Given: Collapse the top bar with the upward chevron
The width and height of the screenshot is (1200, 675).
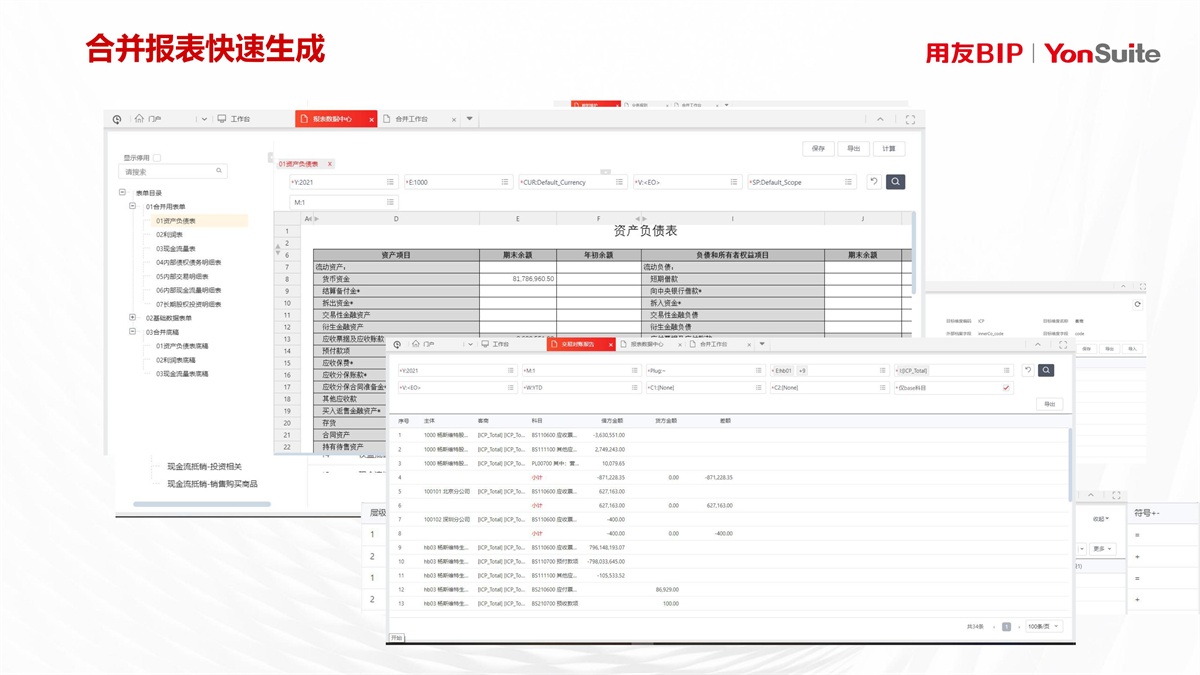Looking at the screenshot, I should coord(880,119).
